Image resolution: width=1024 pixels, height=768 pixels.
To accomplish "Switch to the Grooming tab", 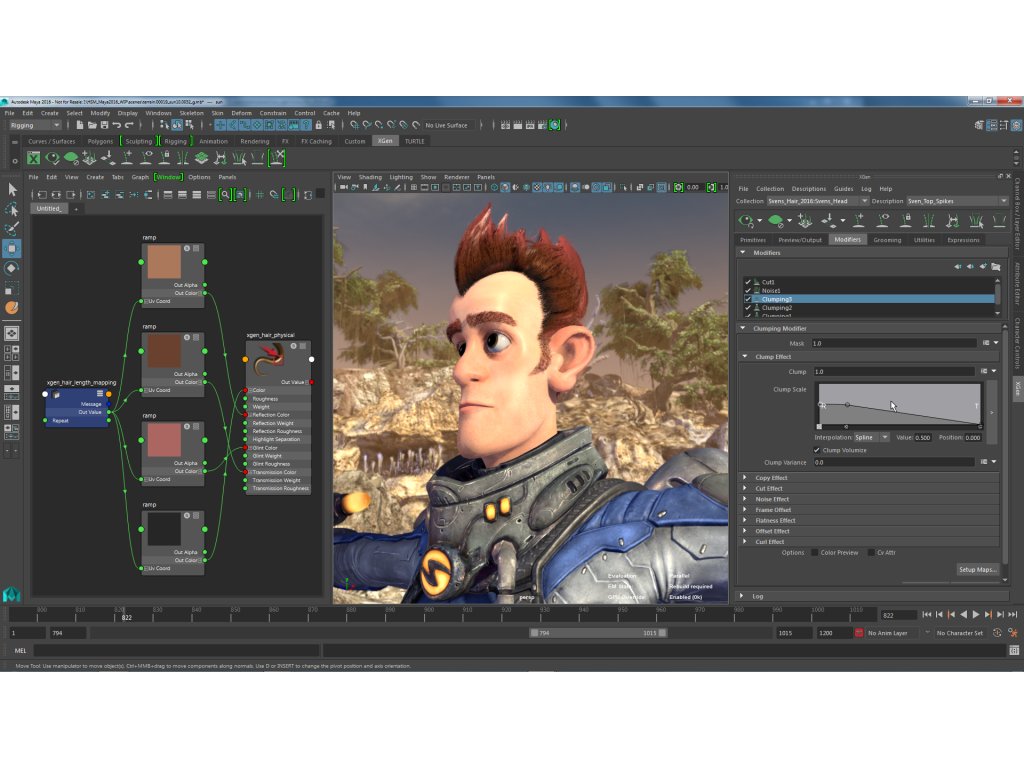I will coord(886,240).
